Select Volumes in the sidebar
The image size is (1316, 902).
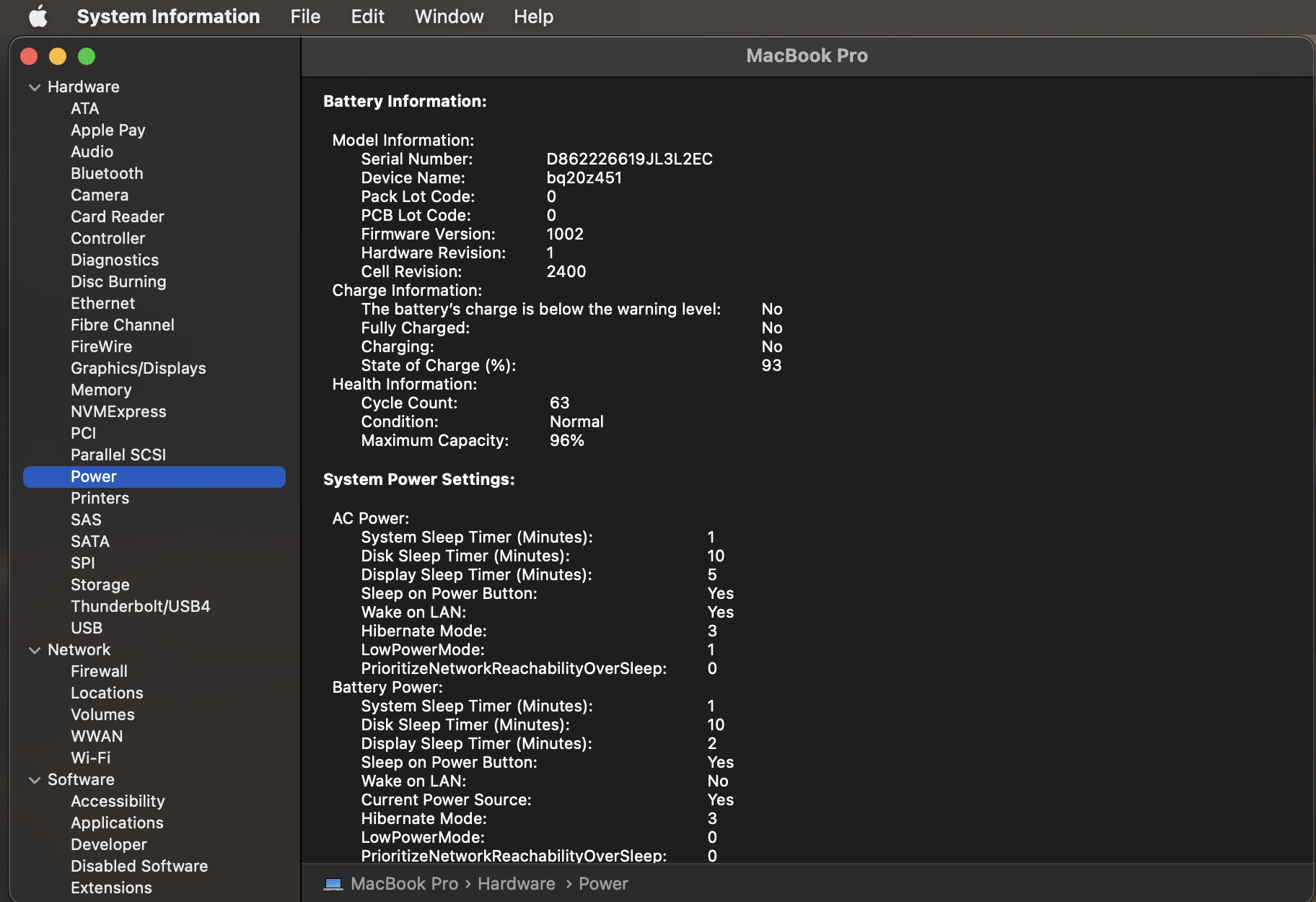tap(102, 714)
